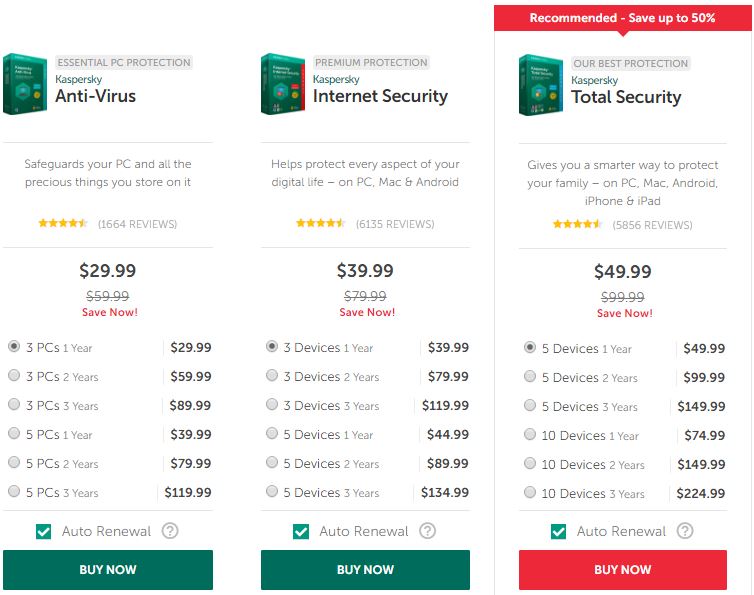Click the Kaspersky Total Security title
The image size is (754, 595).
coord(626,97)
